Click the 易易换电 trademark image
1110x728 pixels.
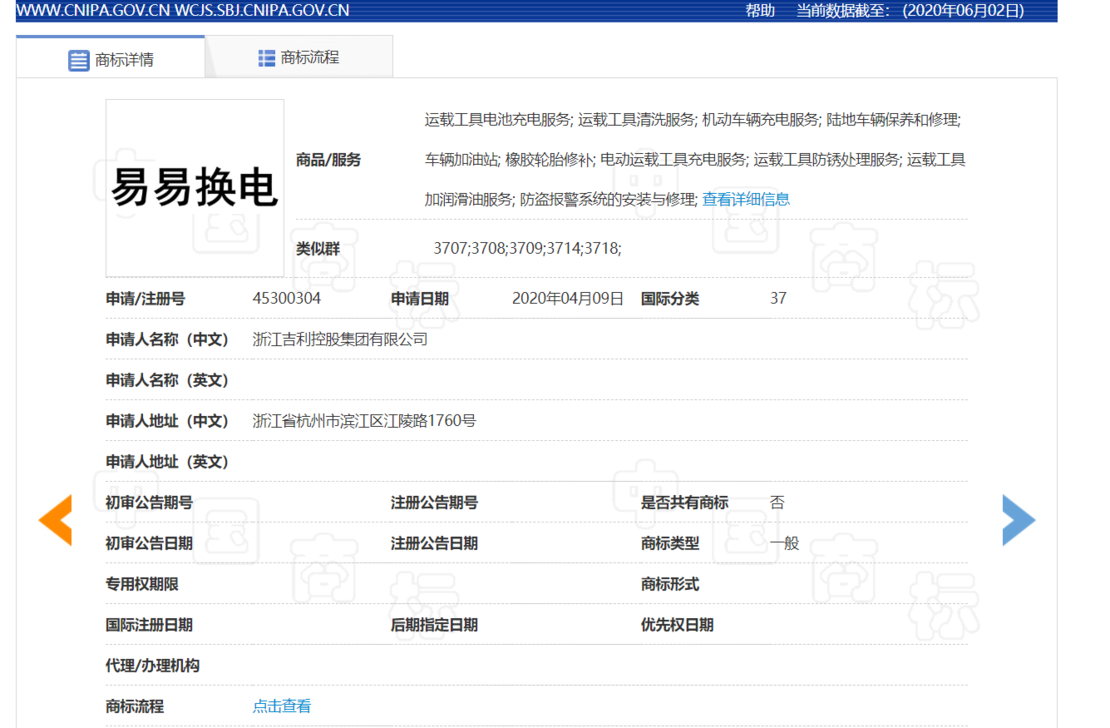(195, 188)
